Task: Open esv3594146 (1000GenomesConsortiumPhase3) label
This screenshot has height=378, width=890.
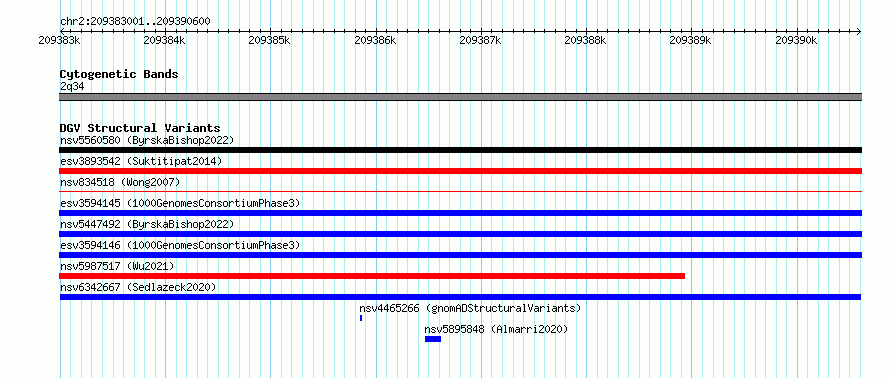Action: click(180, 245)
